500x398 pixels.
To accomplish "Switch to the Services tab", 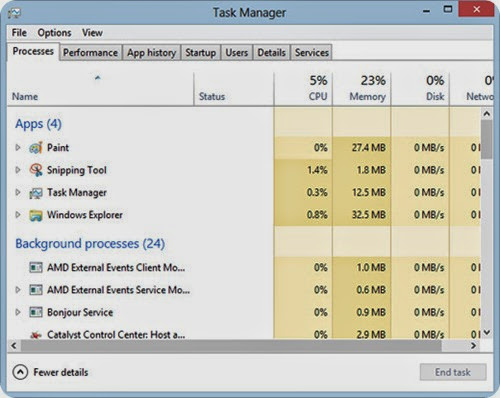I will pyautogui.click(x=312, y=53).
